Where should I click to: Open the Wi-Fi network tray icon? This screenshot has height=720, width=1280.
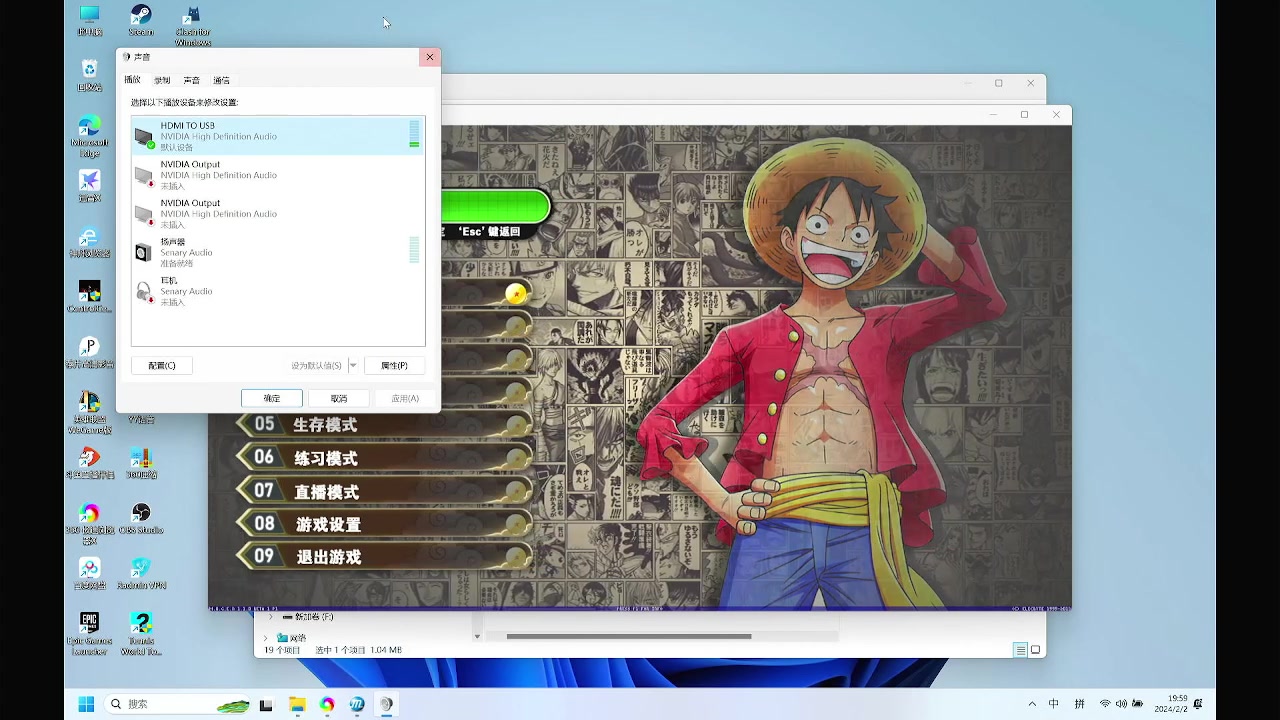click(1105, 704)
